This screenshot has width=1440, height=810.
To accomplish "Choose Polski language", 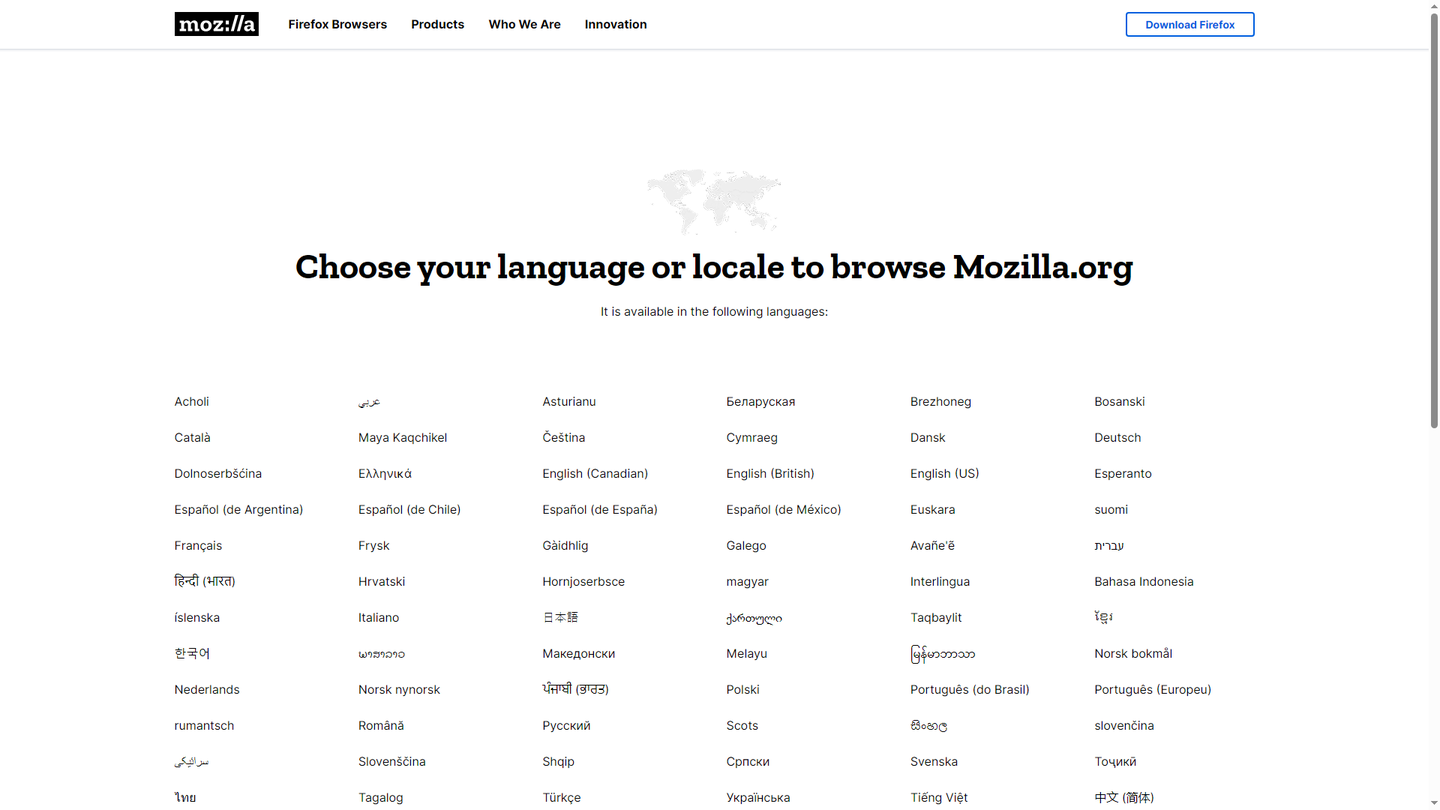I will point(742,689).
